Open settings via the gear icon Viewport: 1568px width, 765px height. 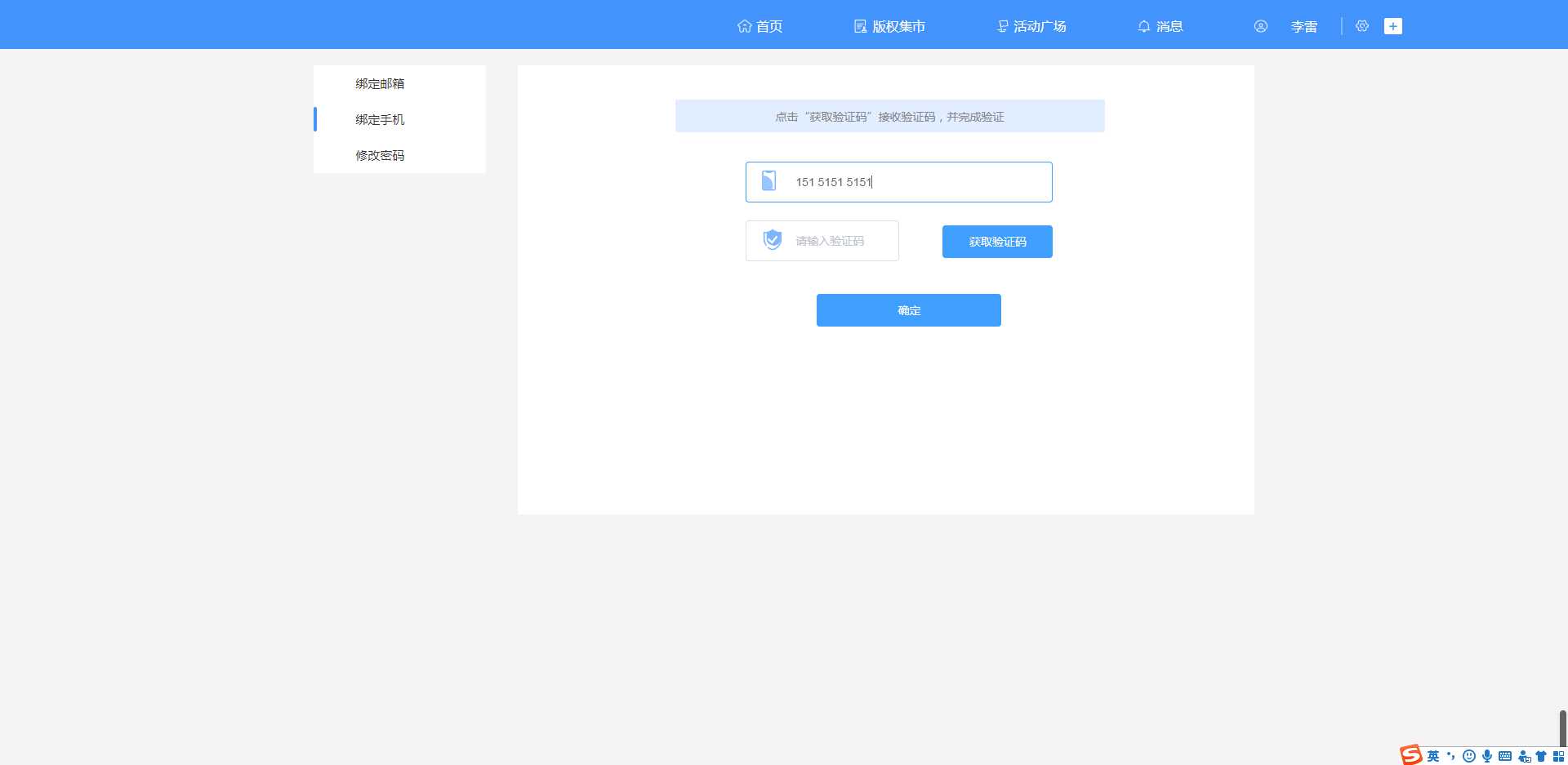[x=1362, y=25]
